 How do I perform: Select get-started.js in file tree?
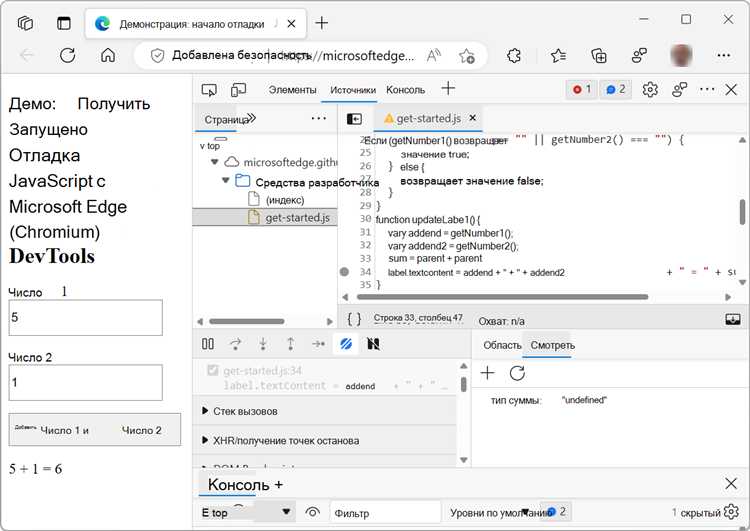tap(265, 217)
